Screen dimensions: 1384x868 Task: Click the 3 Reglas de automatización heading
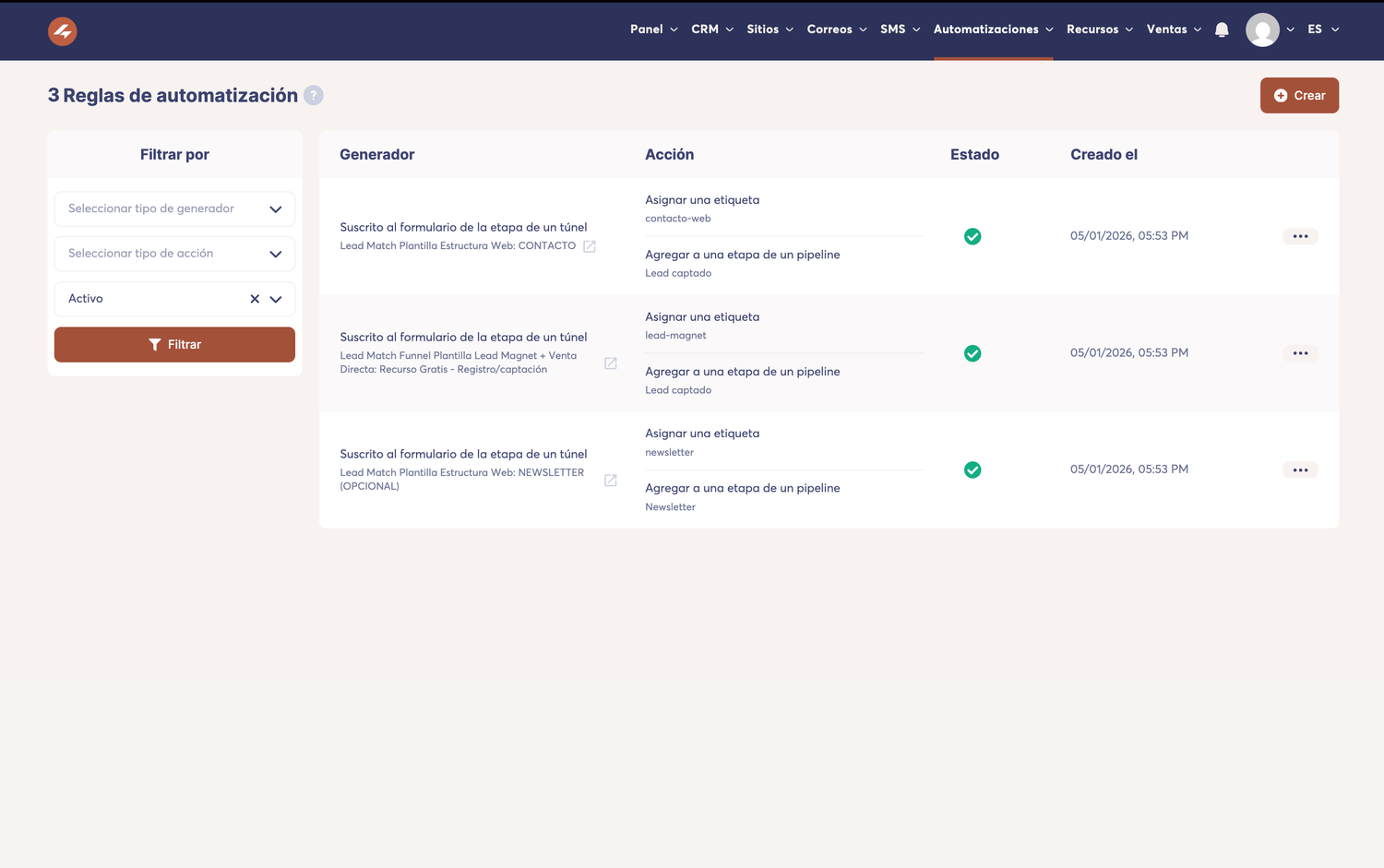coord(173,95)
